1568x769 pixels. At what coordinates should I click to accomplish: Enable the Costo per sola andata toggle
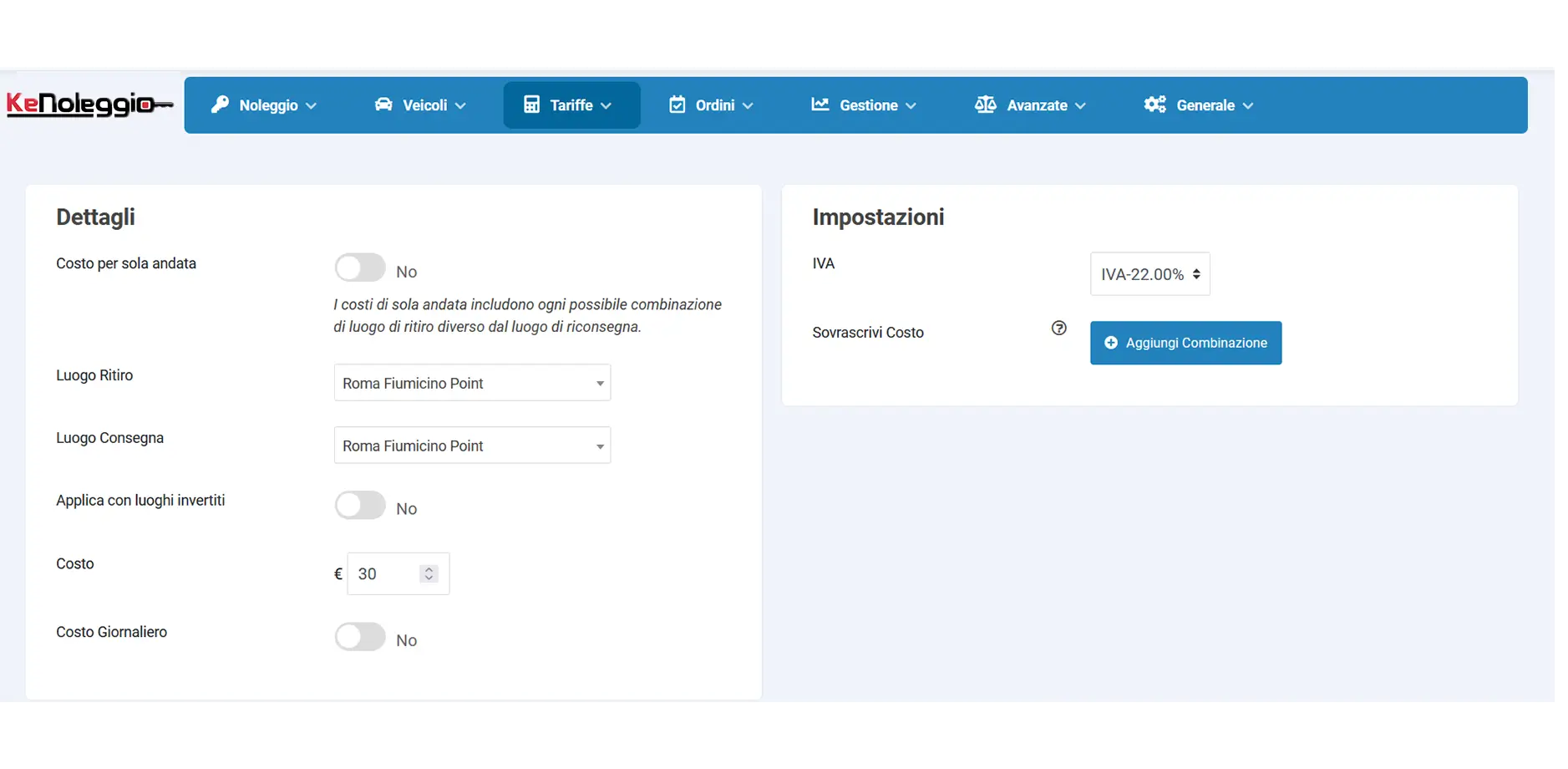(360, 268)
